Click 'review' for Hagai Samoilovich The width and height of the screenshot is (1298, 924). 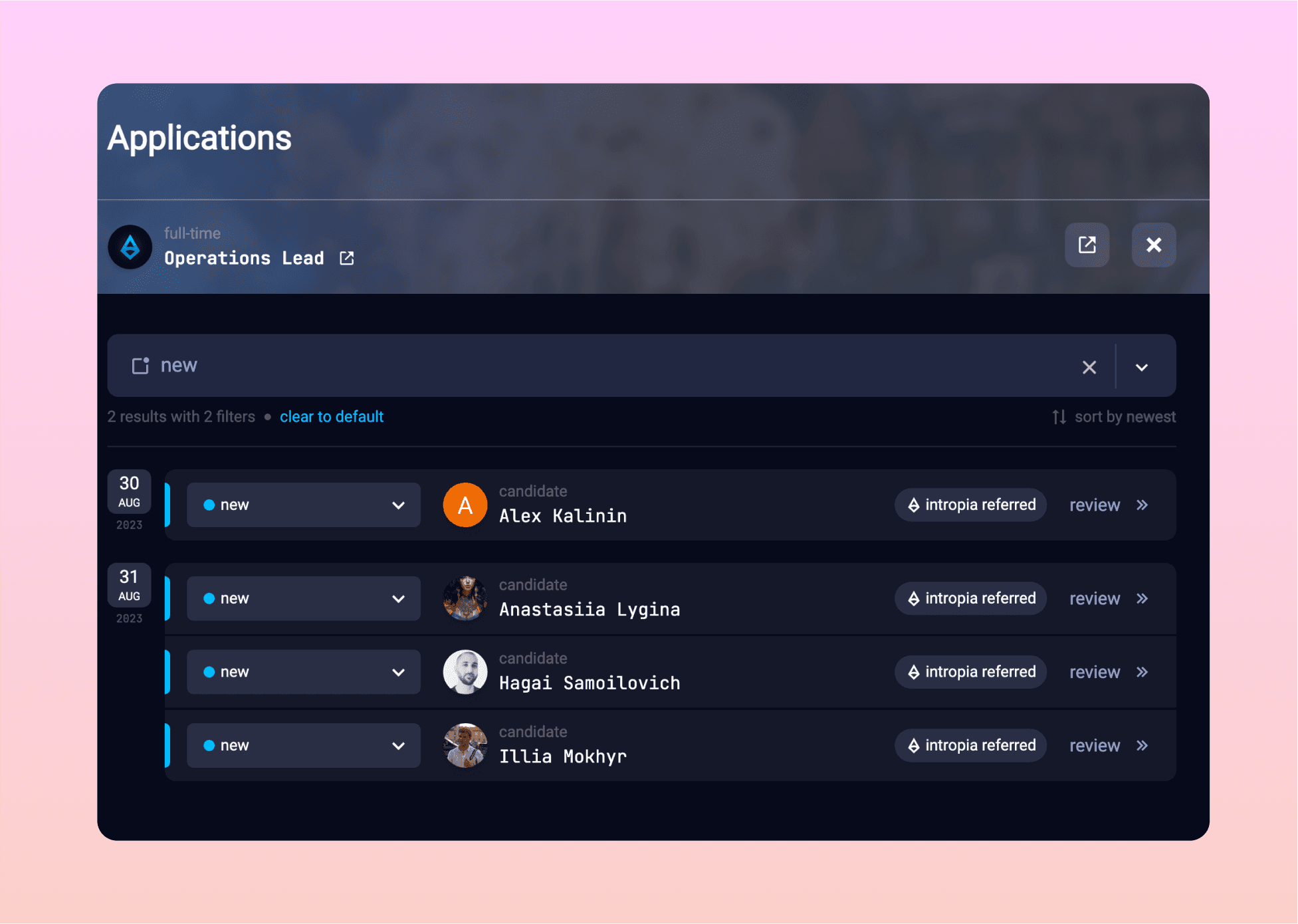[x=1094, y=672]
